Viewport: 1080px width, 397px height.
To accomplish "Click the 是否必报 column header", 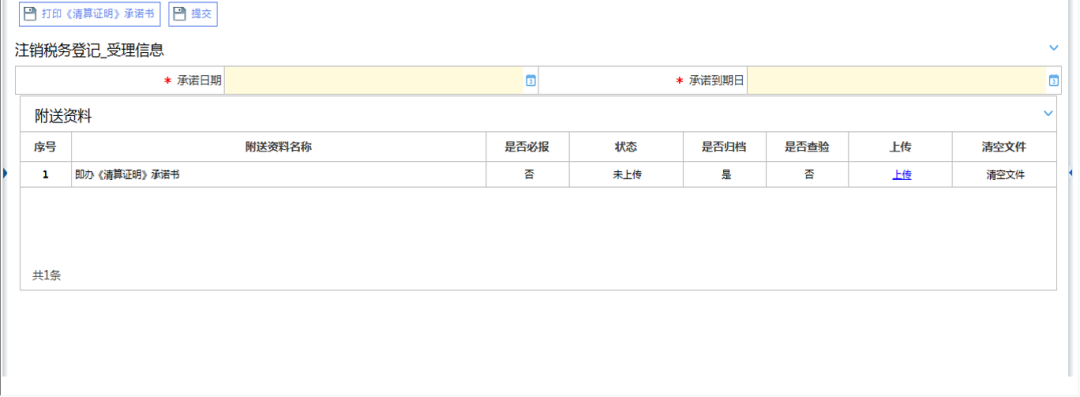I will [528, 147].
